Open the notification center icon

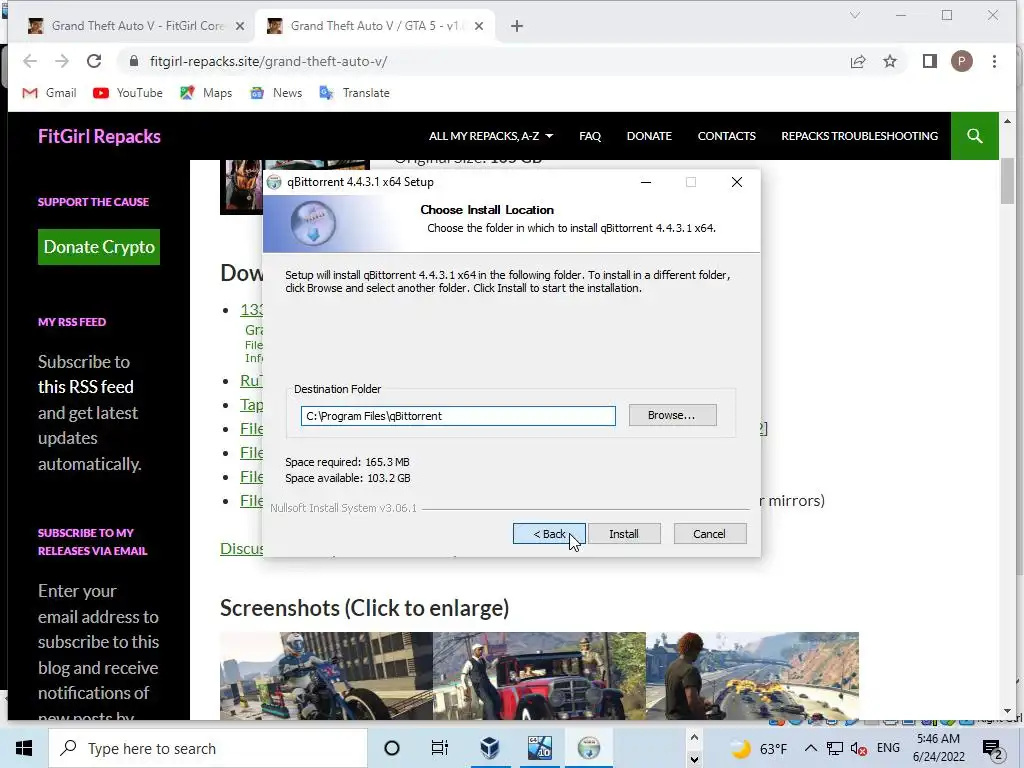tap(993, 750)
